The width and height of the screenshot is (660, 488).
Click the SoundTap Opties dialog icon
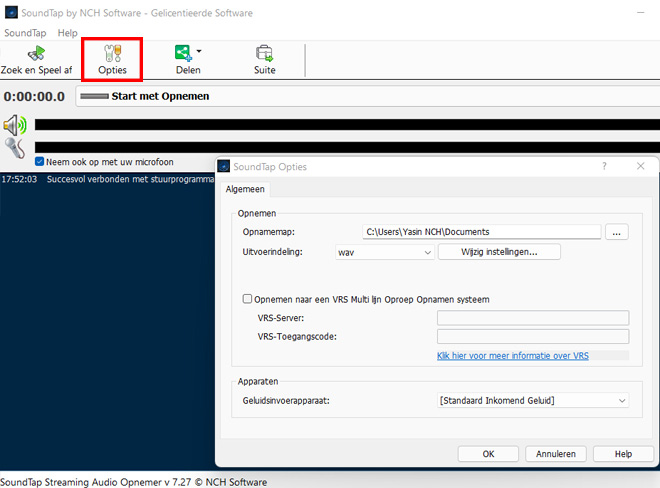click(x=224, y=166)
